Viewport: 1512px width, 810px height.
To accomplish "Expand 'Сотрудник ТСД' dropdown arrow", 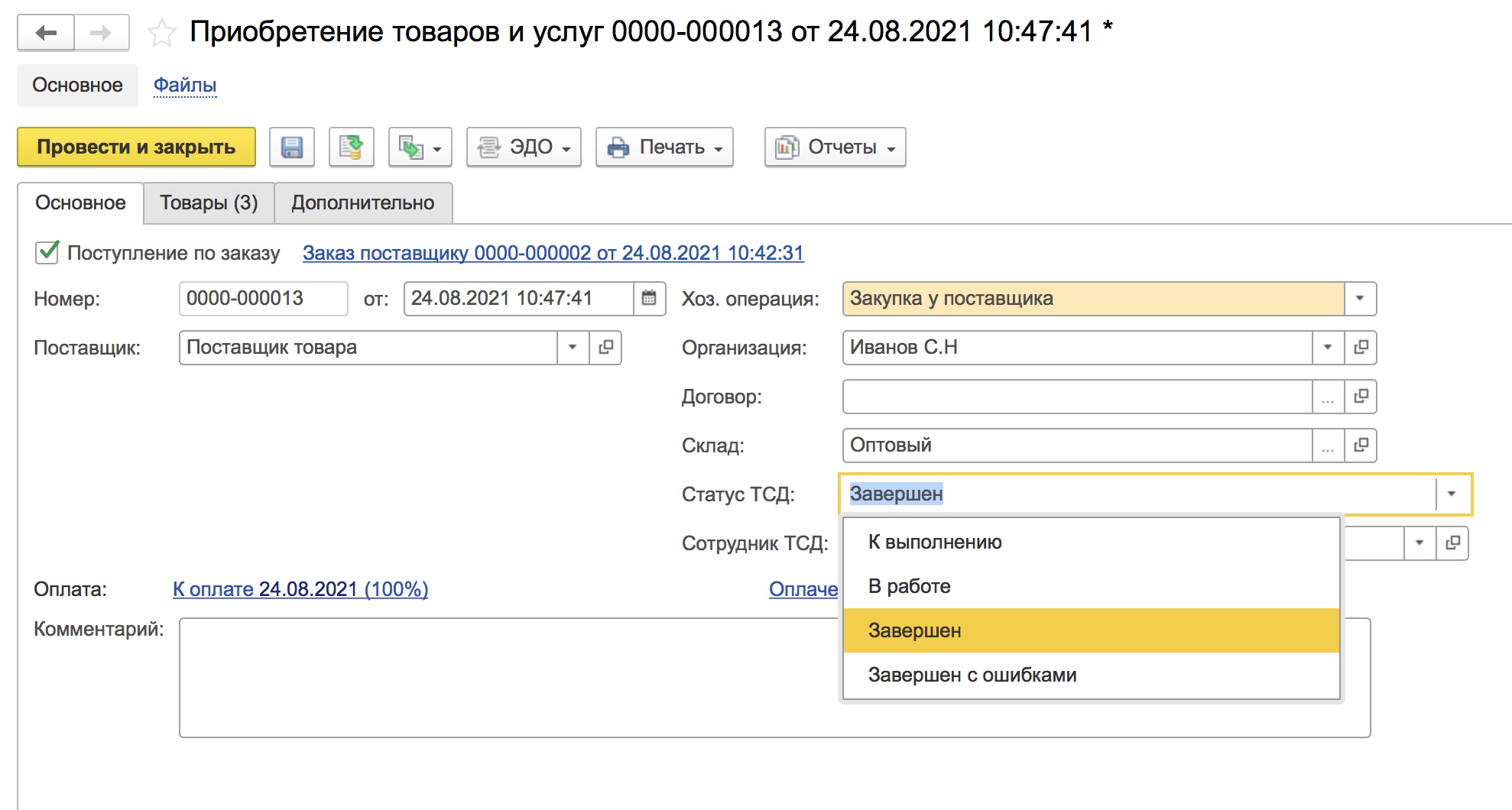I will click(1420, 543).
